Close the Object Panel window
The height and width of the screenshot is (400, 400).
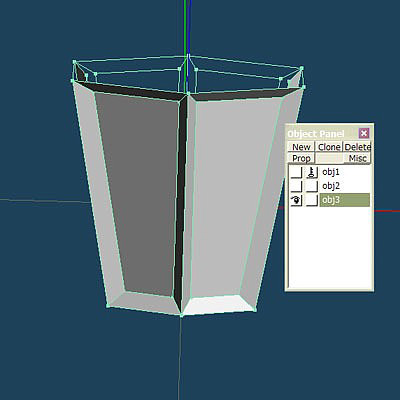pos(364,133)
